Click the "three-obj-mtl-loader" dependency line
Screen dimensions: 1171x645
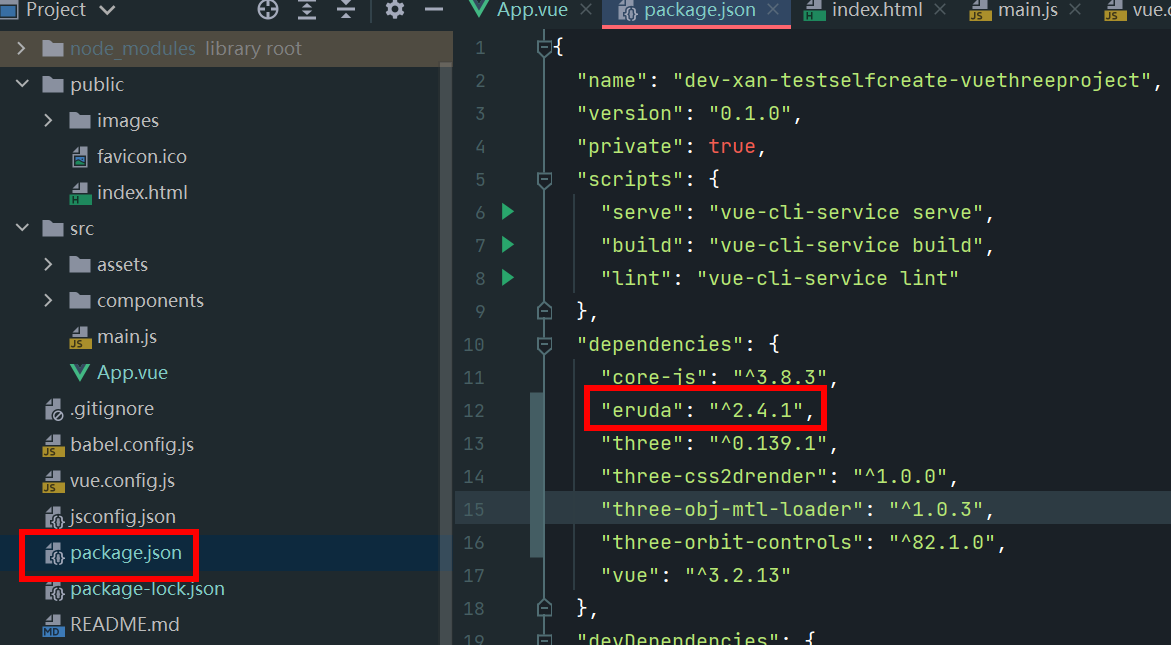[798, 509]
